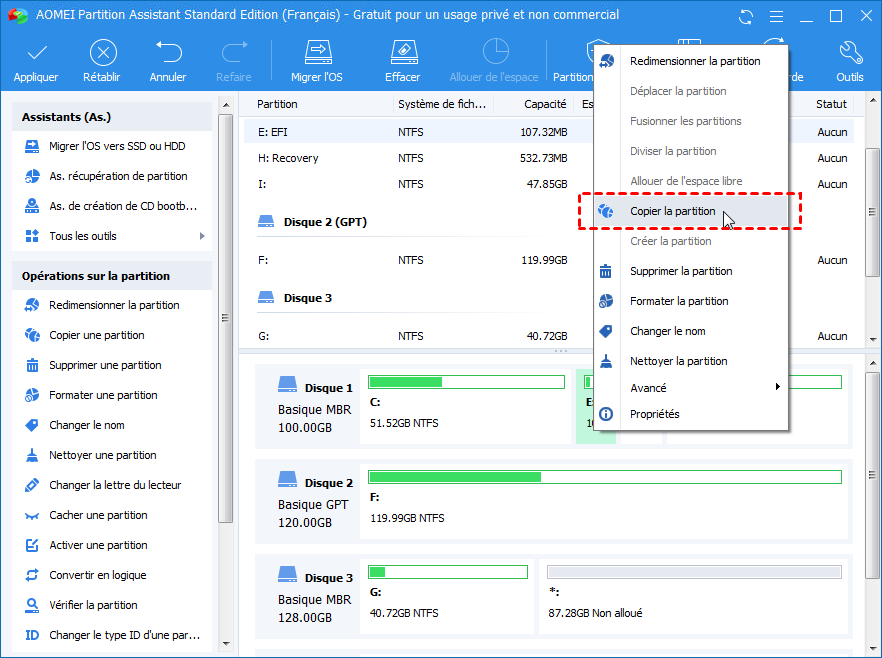Click the Disque 3 header in list
882x658 pixels.
tap(308, 298)
